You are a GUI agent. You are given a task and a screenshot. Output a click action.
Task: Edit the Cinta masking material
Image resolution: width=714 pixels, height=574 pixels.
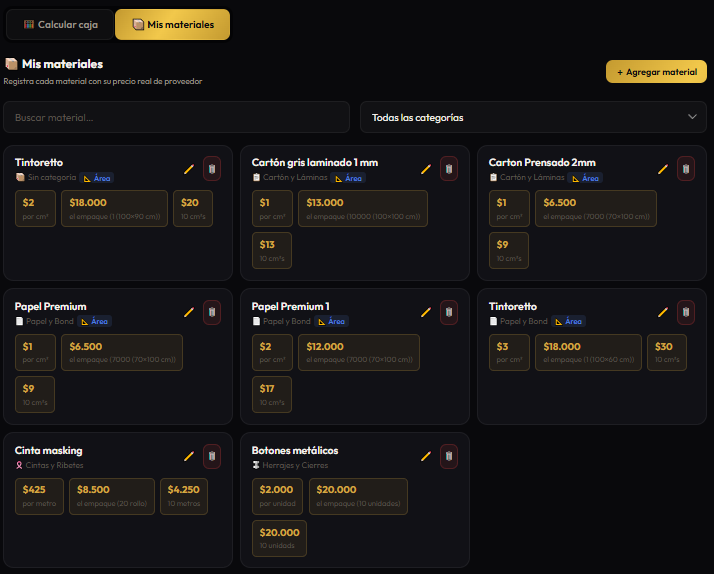[x=189, y=456]
